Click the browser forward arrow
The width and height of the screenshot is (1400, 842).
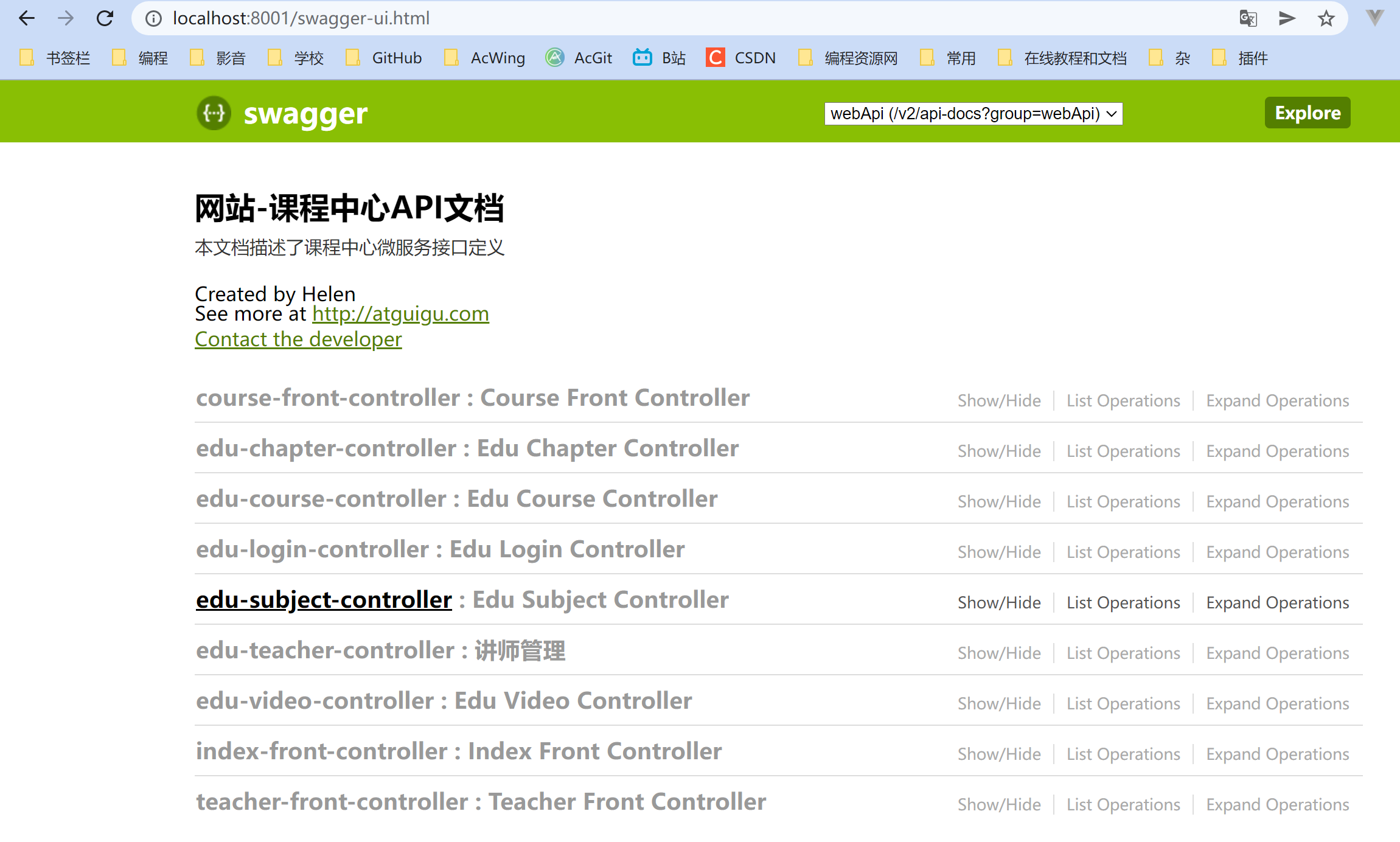[x=66, y=18]
